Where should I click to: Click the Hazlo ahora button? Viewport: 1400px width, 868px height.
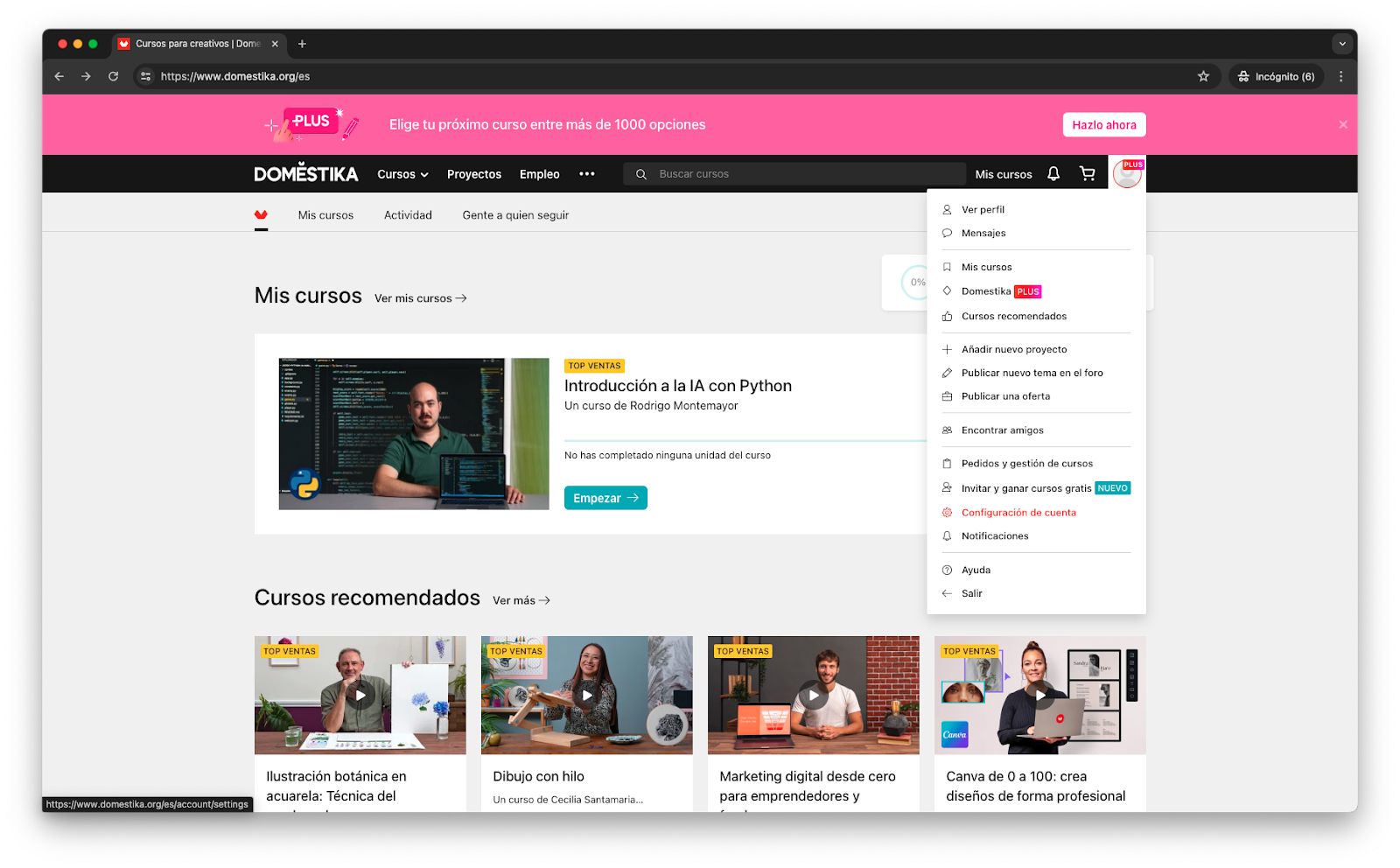(1104, 125)
